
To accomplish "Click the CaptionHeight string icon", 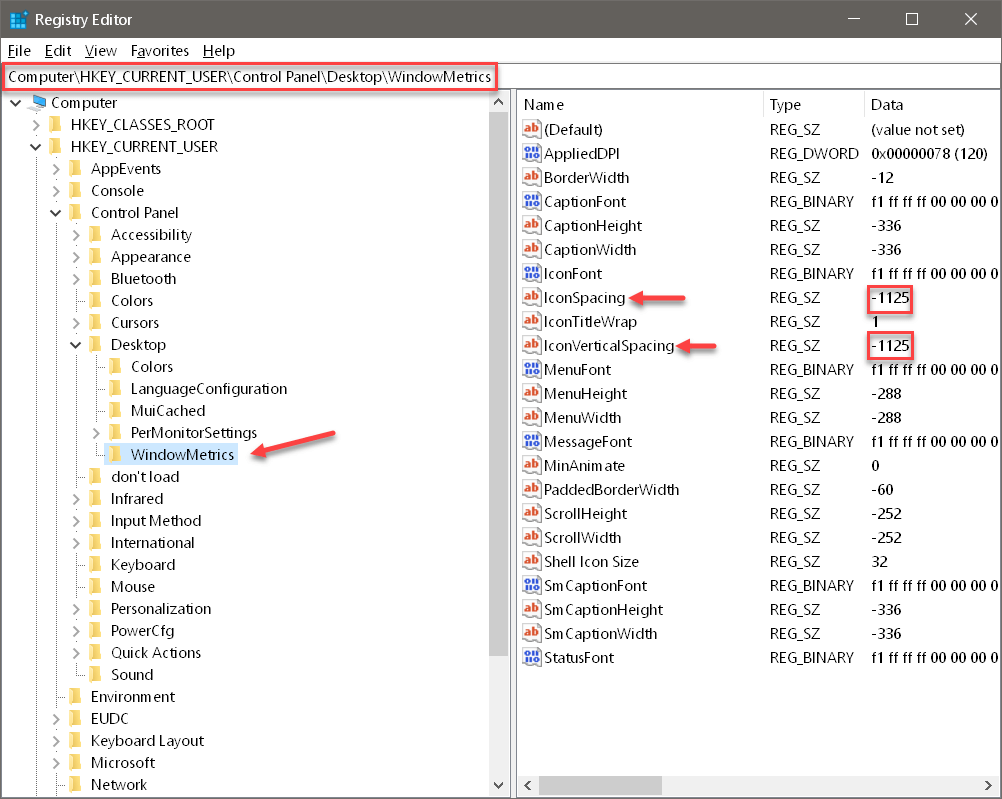I will pos(531,225).
